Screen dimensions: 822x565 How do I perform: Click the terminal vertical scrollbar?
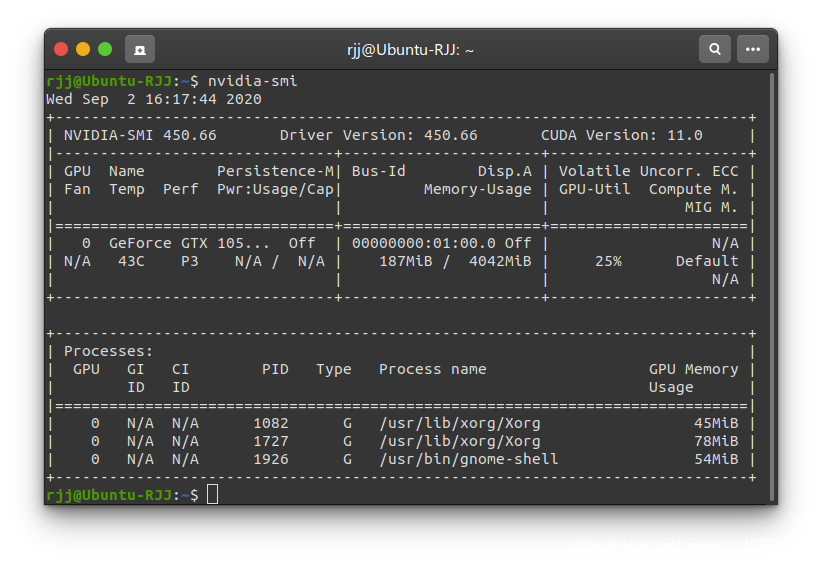tap(772, 287)
